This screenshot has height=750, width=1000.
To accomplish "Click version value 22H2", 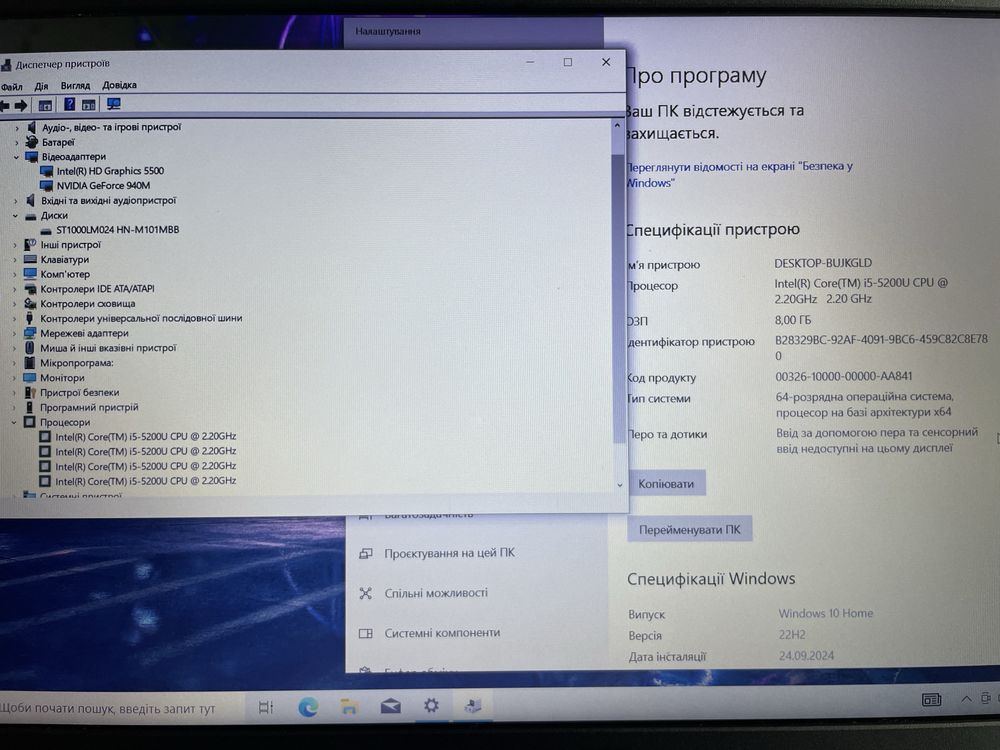I will click(x=791, y=635).
